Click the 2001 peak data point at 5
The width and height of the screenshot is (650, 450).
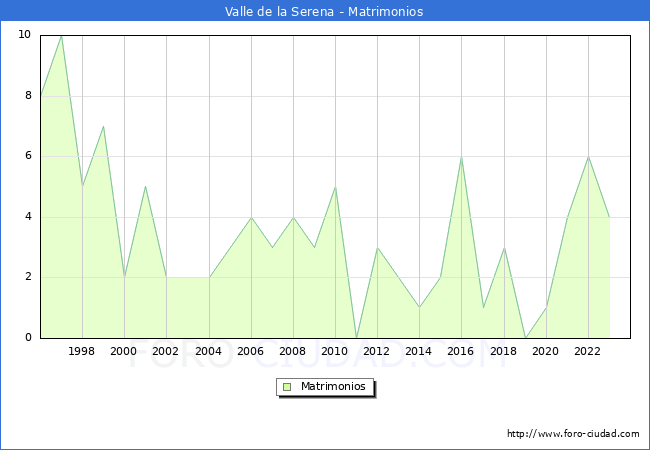(x=146, y=187)
